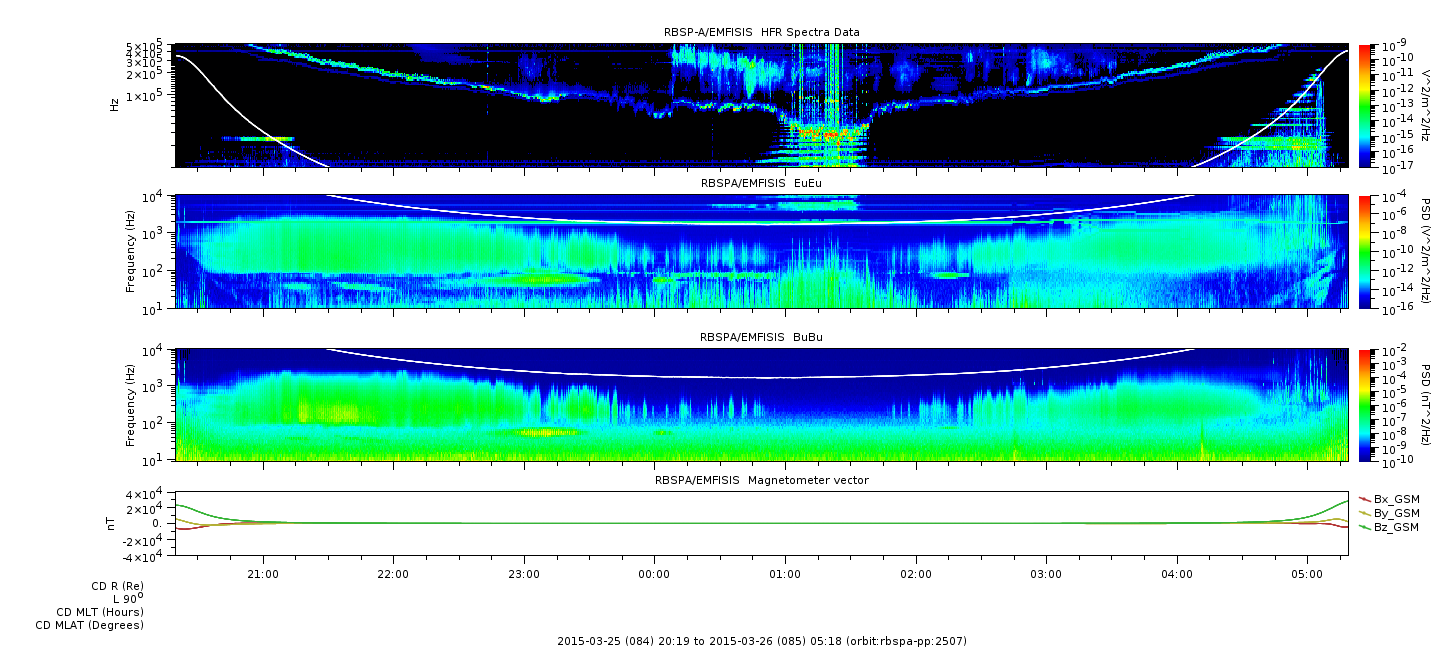Click the BuBu PSD color bar
1447x658 pixels.
(x=1366, y=404)
